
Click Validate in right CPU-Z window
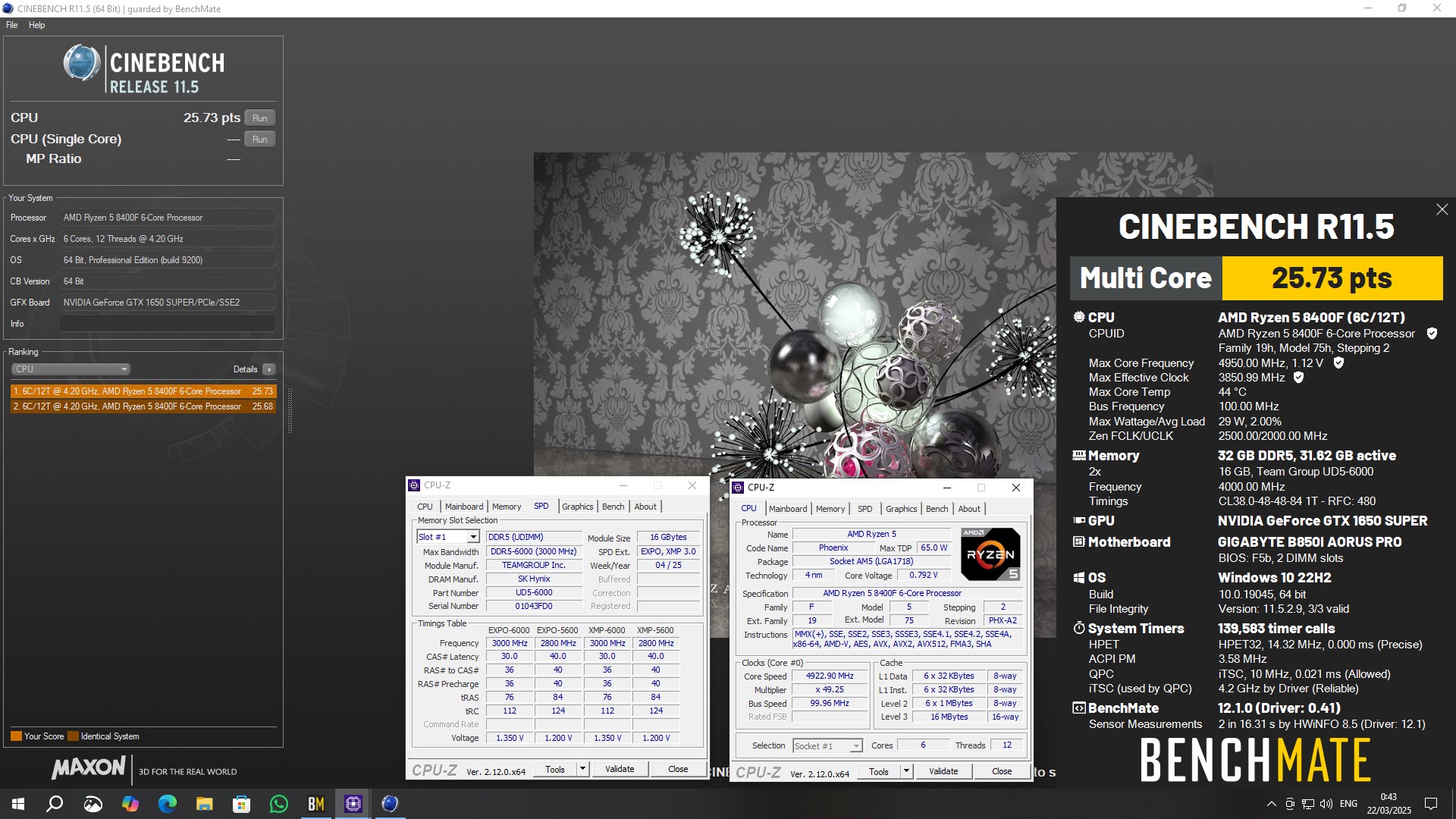pyautogui.click(x=943, y=771)
